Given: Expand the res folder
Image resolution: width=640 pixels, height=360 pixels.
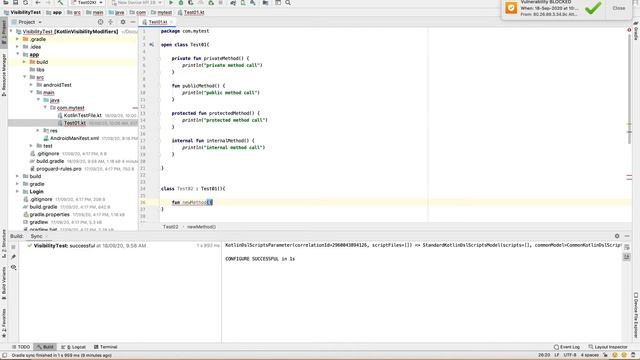Looking at the screenshot, I should click(38, 131).
